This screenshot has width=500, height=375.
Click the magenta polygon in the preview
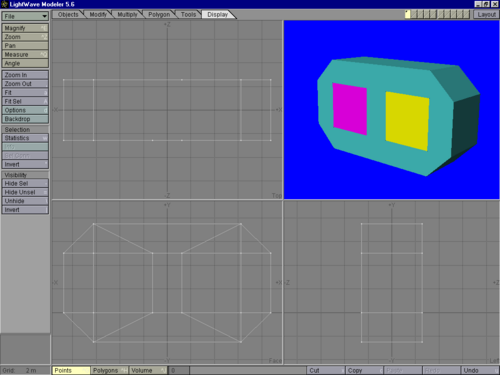pyautogui.click(x=350, y=109)
